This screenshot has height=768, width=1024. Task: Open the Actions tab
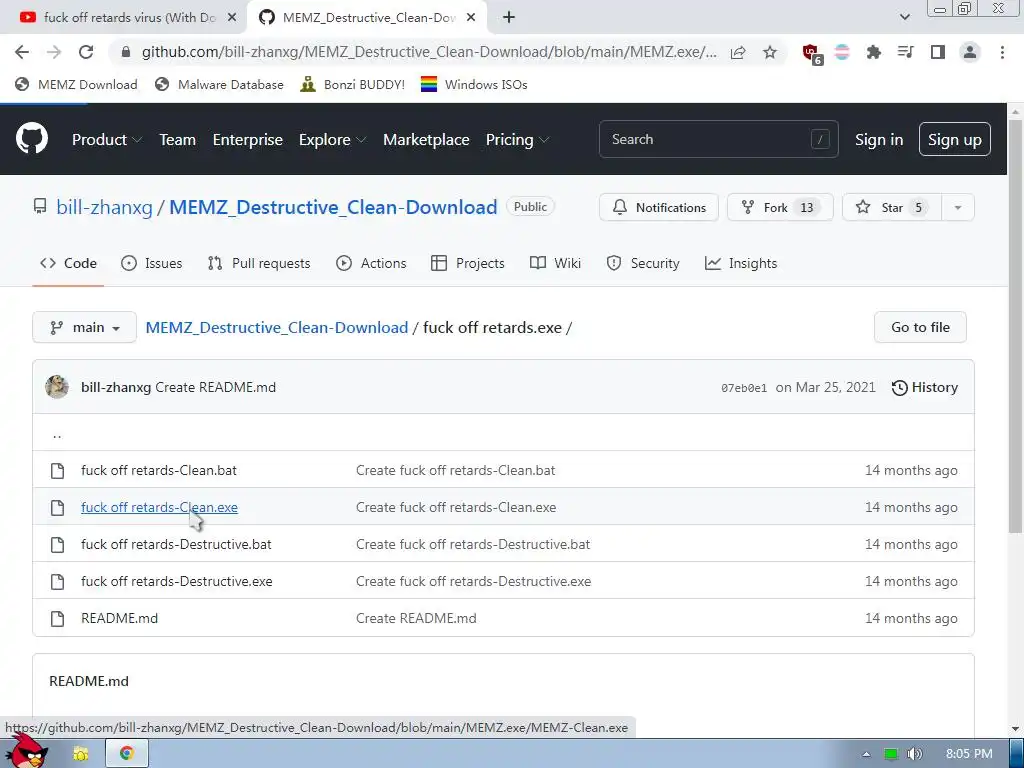pyautogui.click(x=371, y=263)
